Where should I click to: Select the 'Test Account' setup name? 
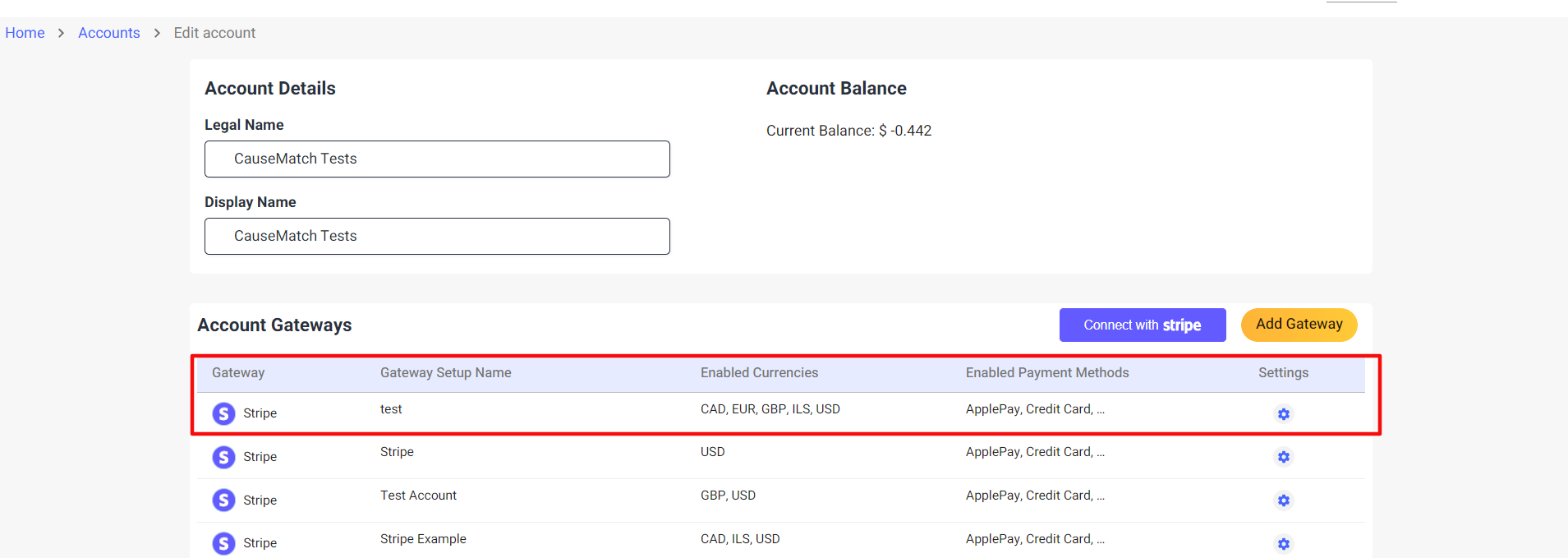[418, 496]
